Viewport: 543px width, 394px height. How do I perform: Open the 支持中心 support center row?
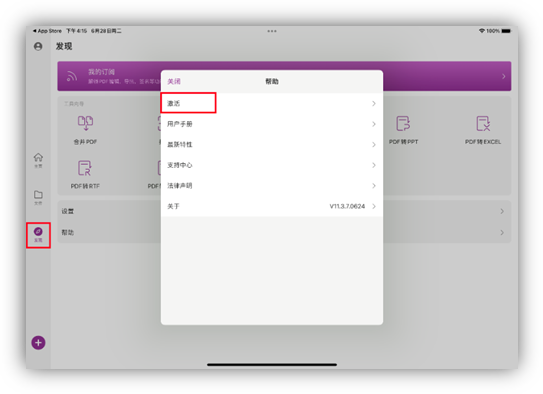(x=272, y=165)
